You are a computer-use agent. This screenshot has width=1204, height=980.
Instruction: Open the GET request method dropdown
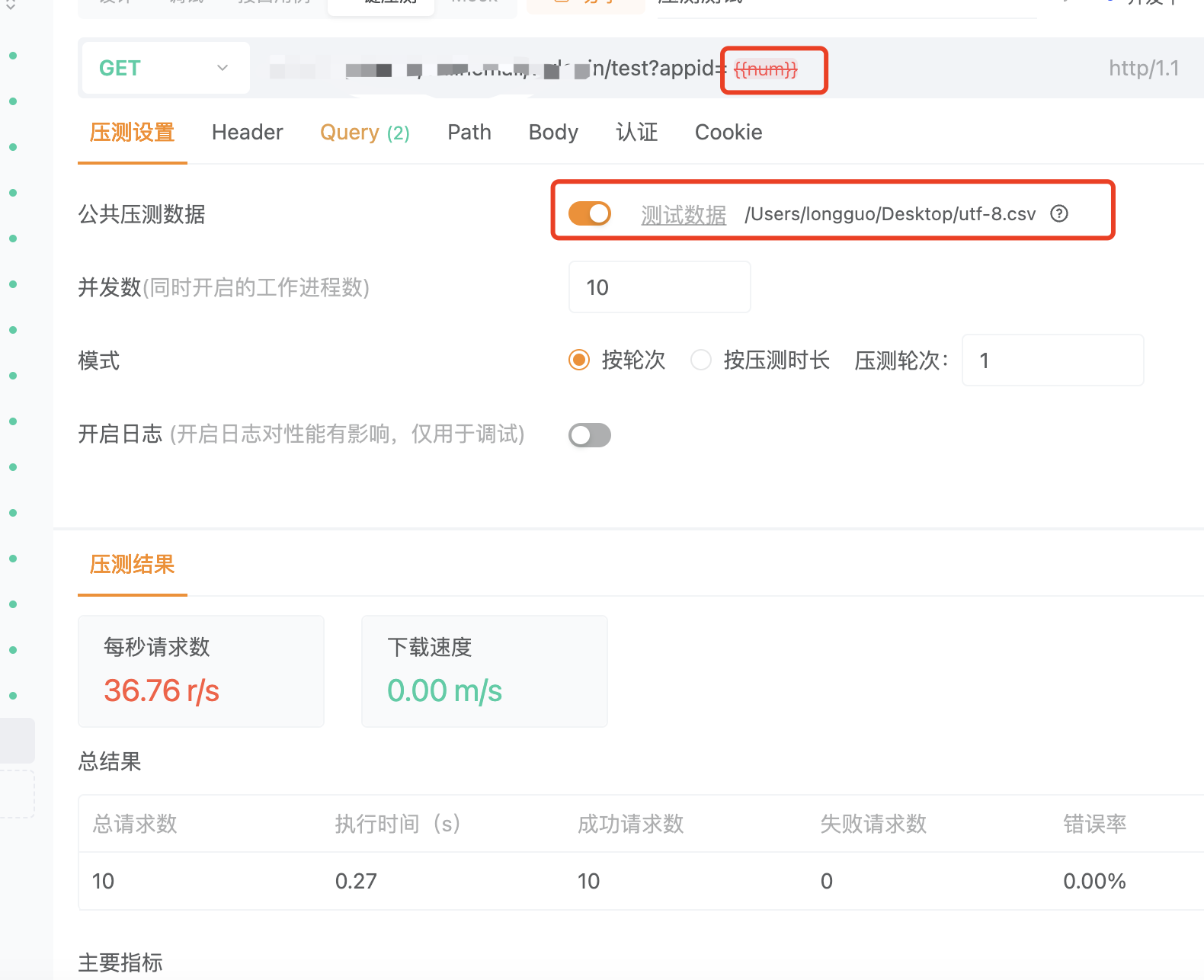[x=165, y=68]
